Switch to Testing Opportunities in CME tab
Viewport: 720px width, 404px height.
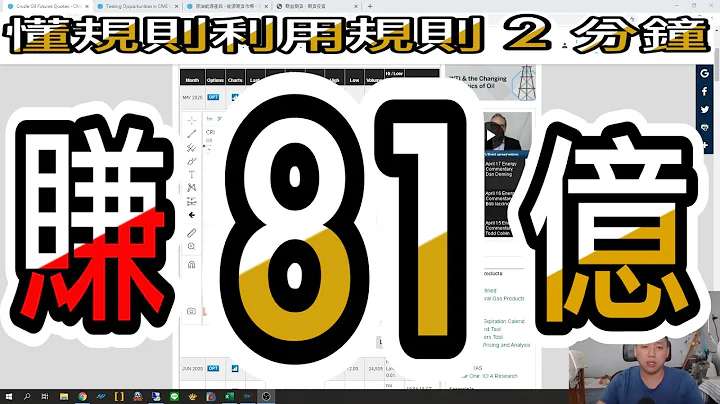tap(138, 6)
